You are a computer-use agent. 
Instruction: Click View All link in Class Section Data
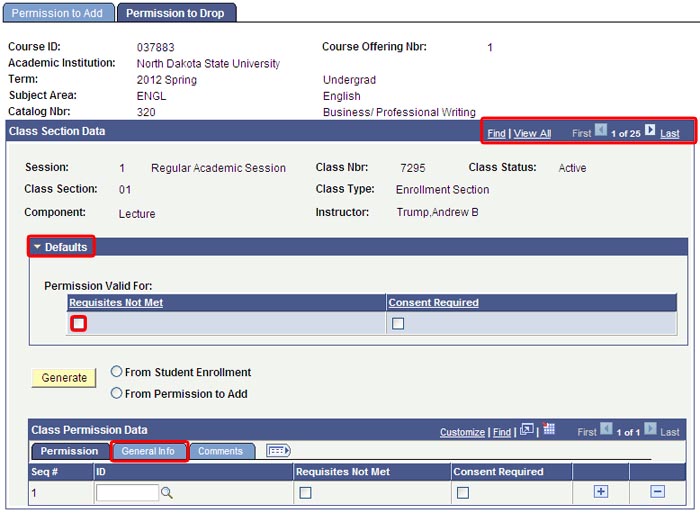tap(532, 133)
